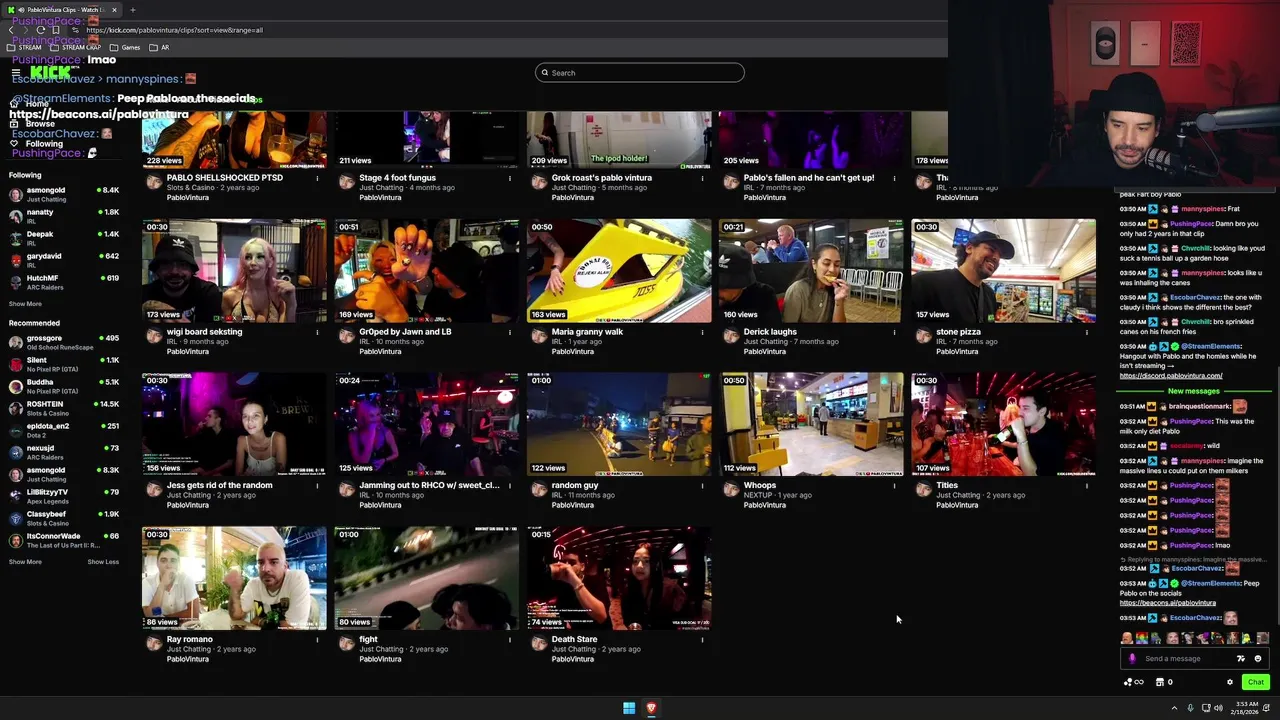1280x720 pixels.
Task: Click the green Chat send button
Action: (1256, 682)
